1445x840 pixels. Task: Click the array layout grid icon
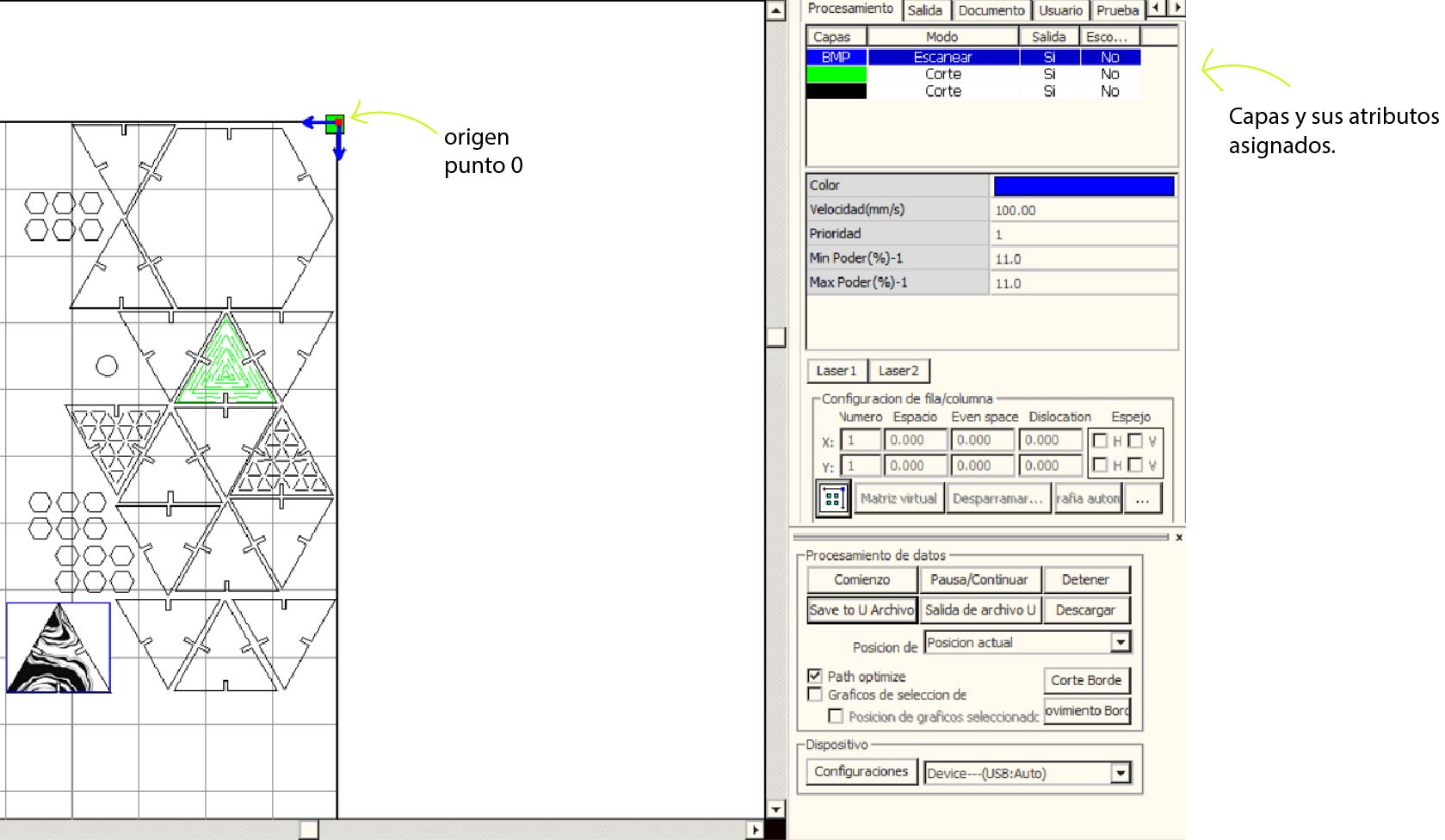(832, 499)
